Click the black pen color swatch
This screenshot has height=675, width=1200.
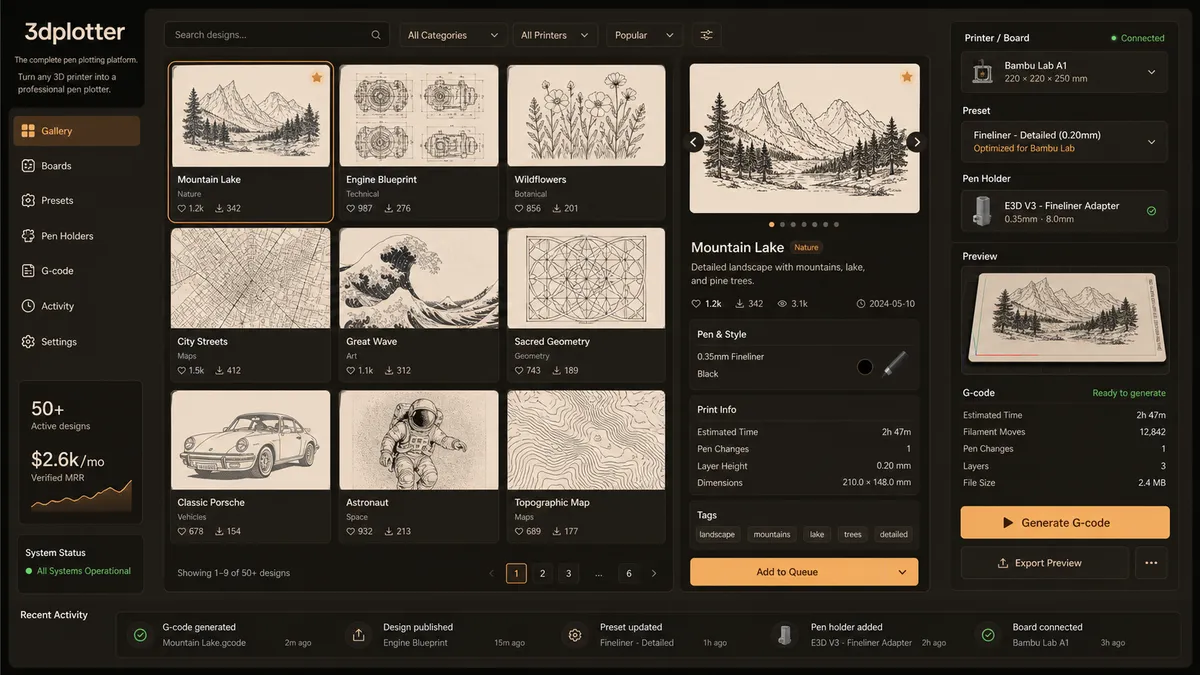pyautogui.click(x=865, y=366)
